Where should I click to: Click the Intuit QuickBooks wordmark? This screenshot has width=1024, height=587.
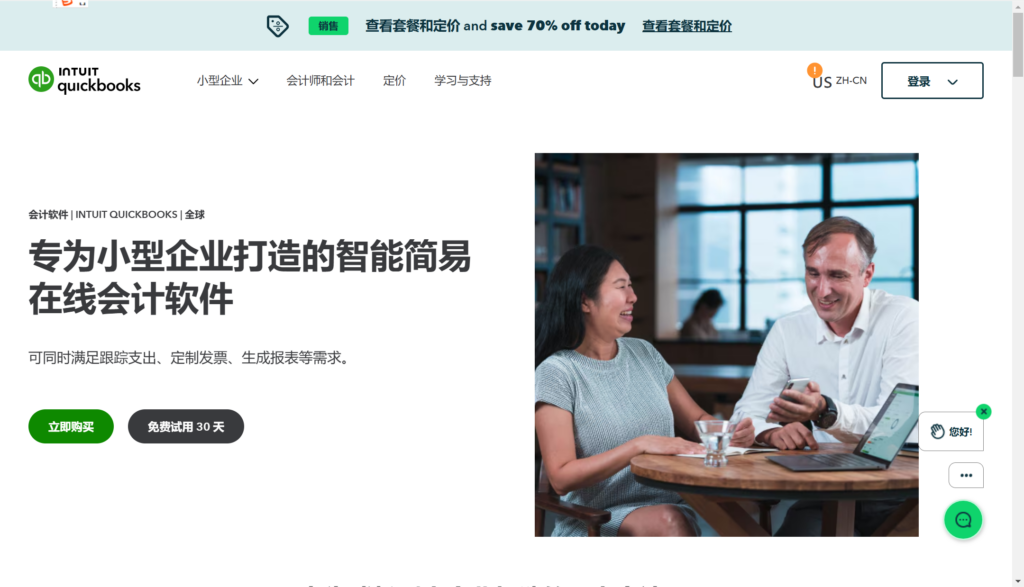coord(99,80)
